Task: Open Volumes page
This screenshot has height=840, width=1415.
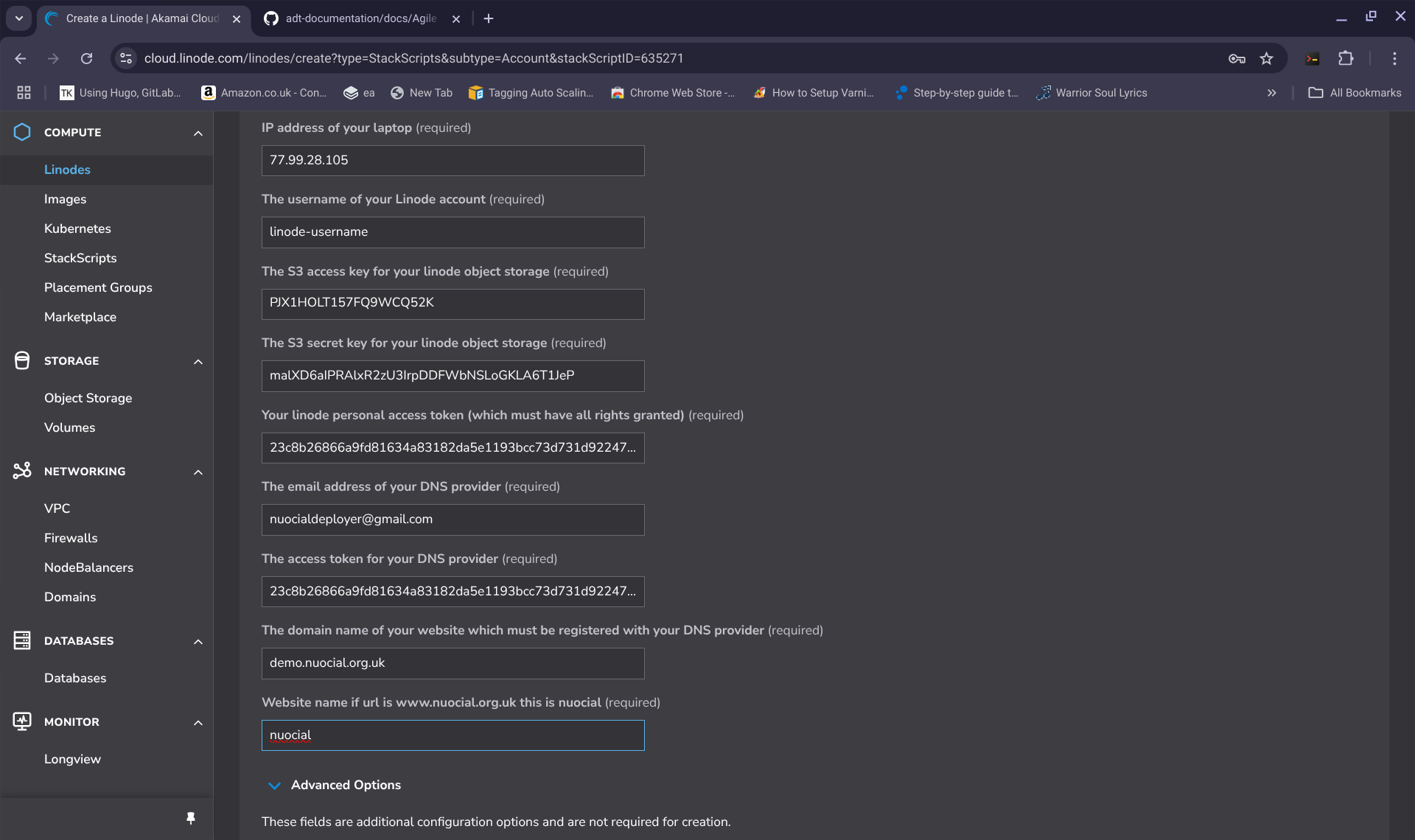Action: (x=69, y=427)
